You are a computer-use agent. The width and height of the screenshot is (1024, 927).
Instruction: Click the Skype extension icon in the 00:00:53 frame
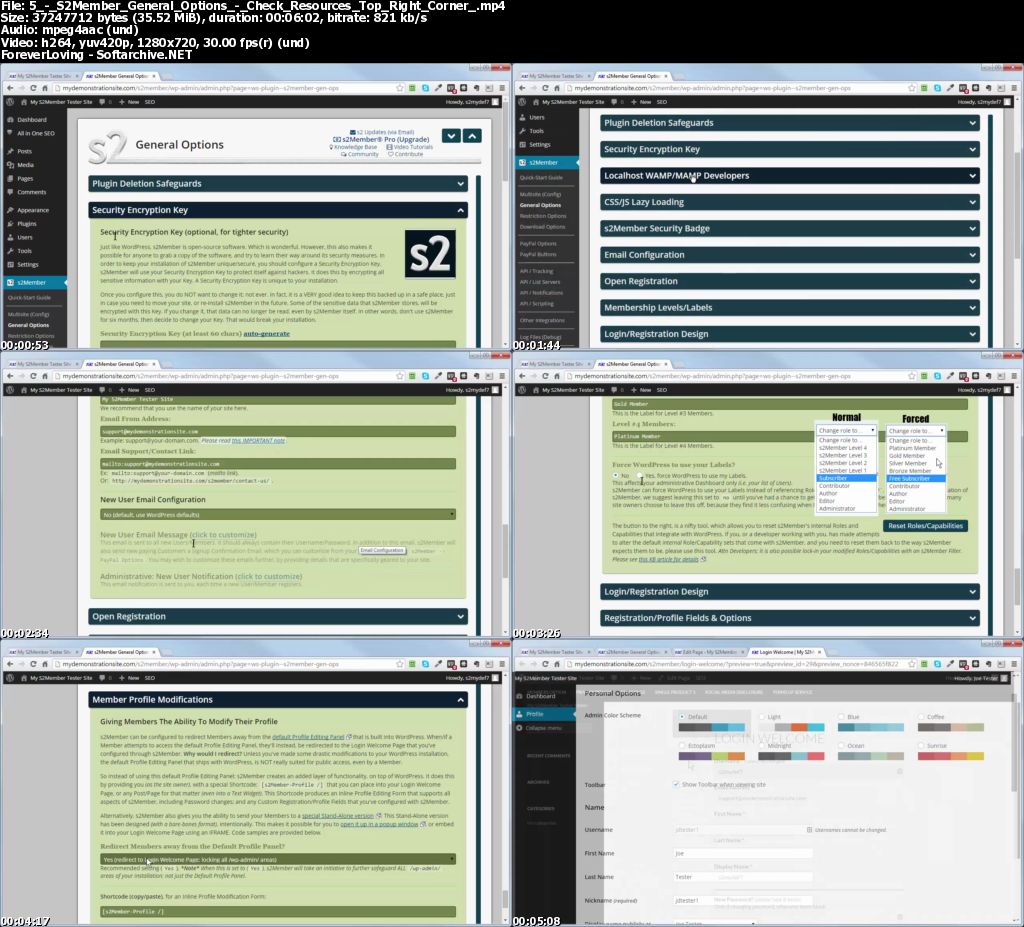click(425, 88)
